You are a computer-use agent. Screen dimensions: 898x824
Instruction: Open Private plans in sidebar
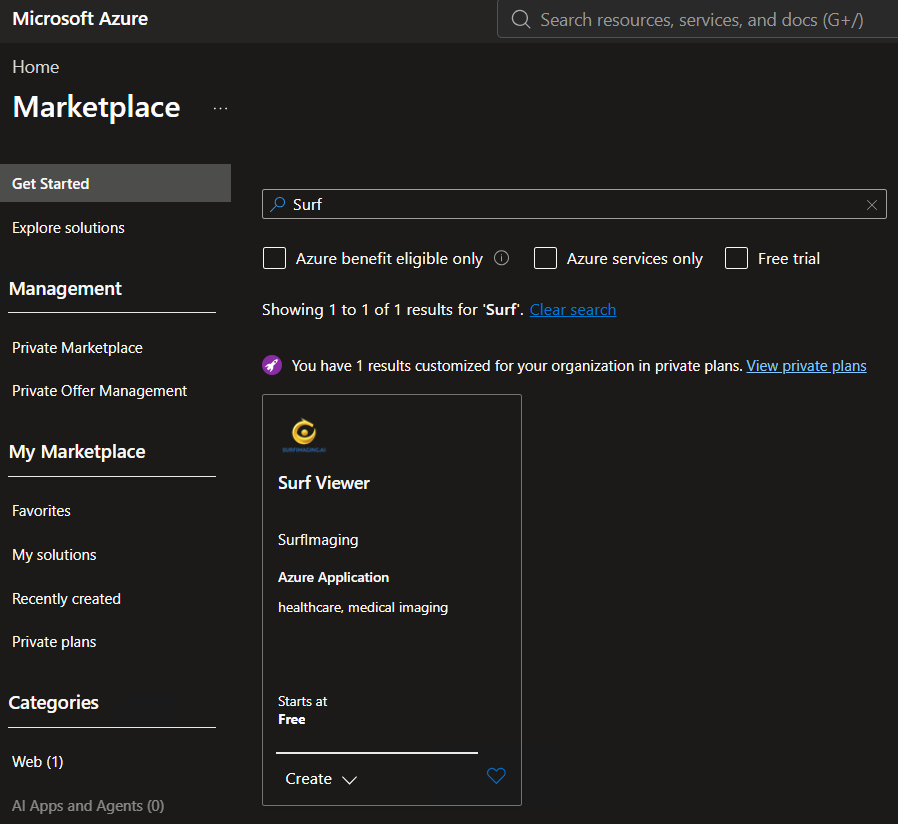coord(54,642)
